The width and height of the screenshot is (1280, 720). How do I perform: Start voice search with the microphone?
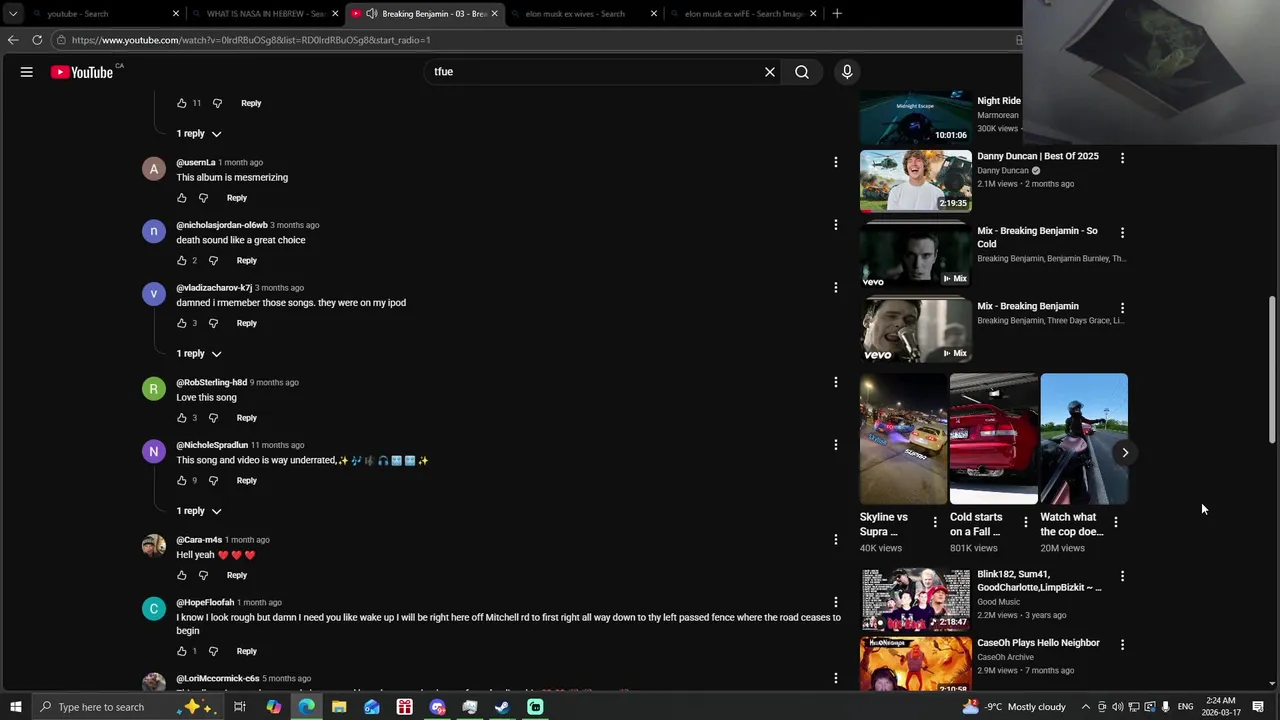(847, 72)
